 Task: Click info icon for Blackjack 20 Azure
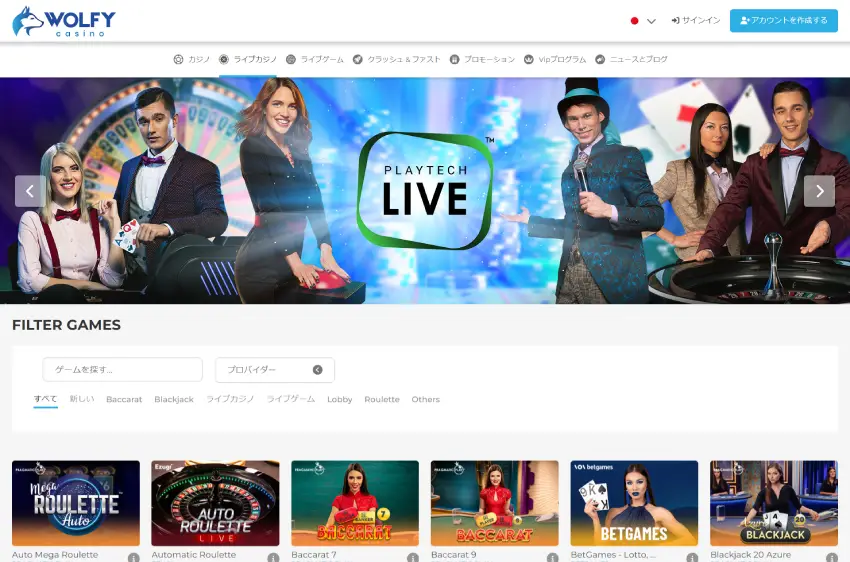coord(832,558)
